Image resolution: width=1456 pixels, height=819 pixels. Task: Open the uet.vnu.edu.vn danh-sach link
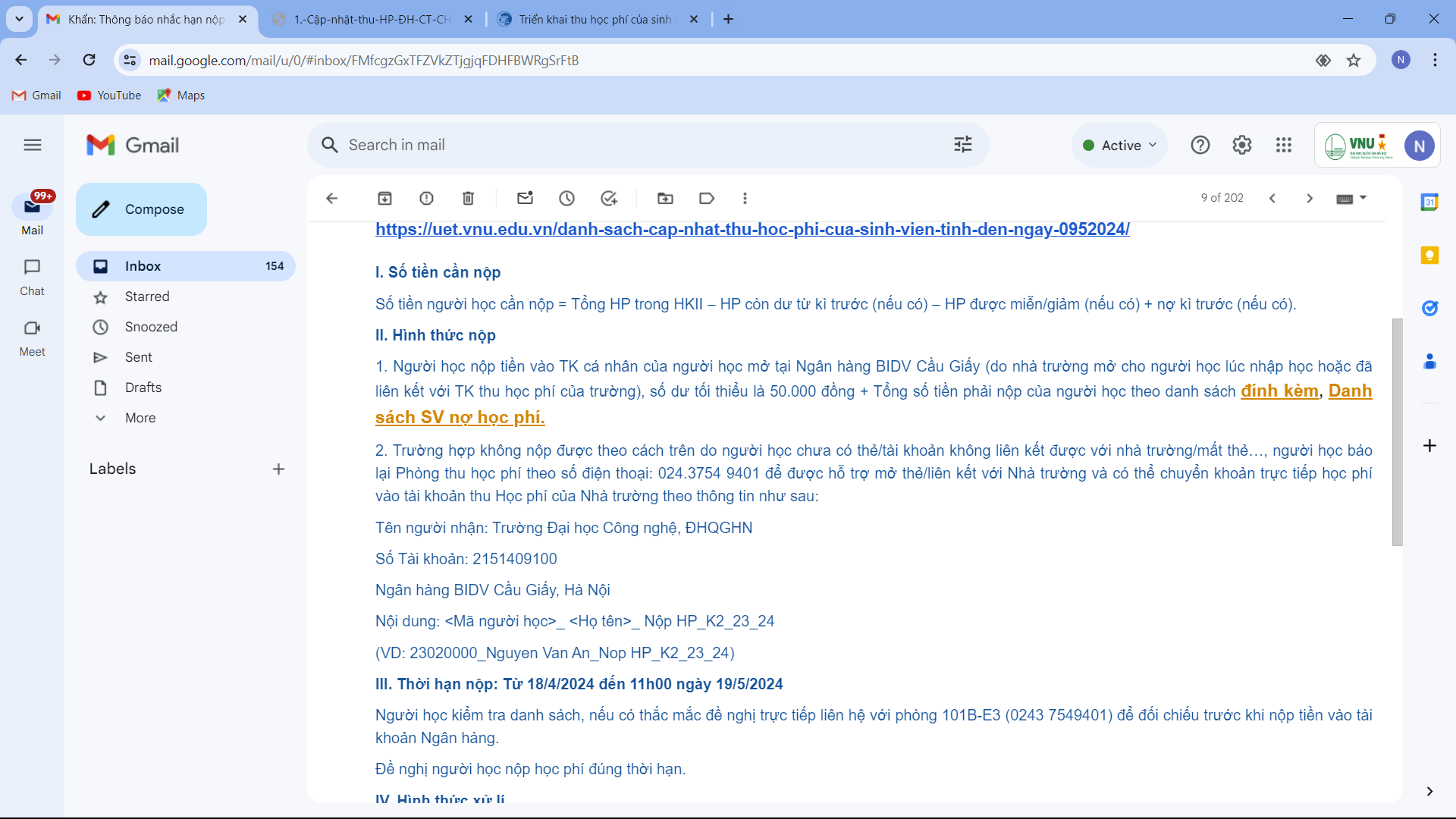[x=752, y=229]
